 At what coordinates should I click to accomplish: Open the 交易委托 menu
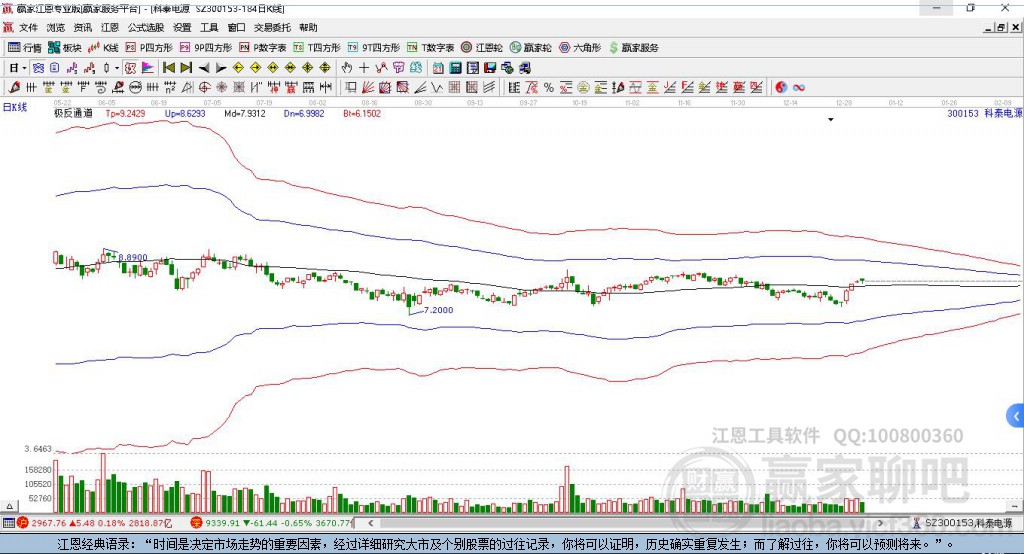(272, 27)
